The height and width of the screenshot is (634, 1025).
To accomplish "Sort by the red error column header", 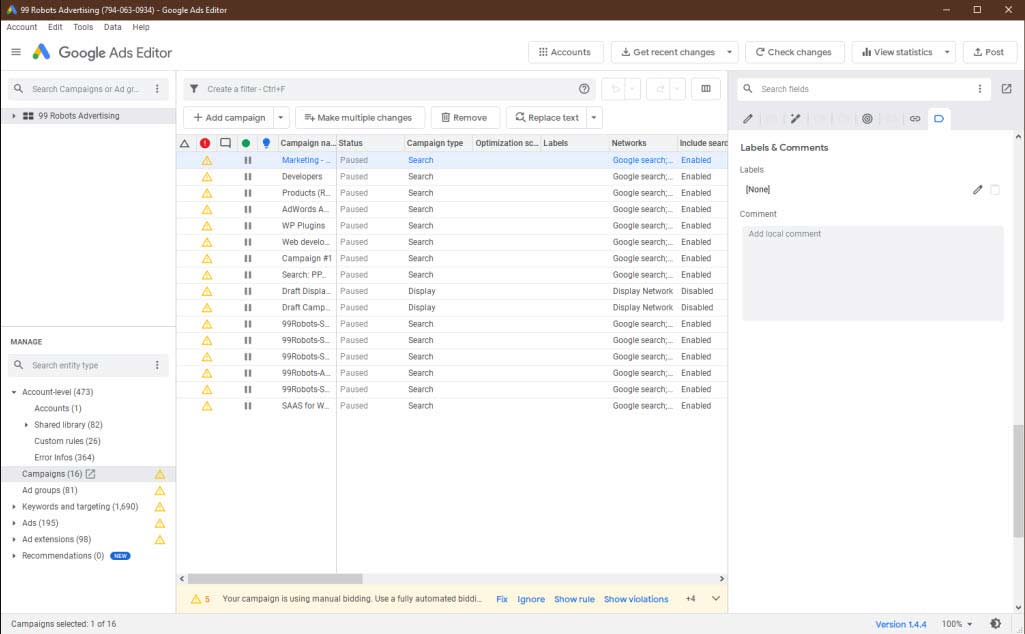I will 205,143.
